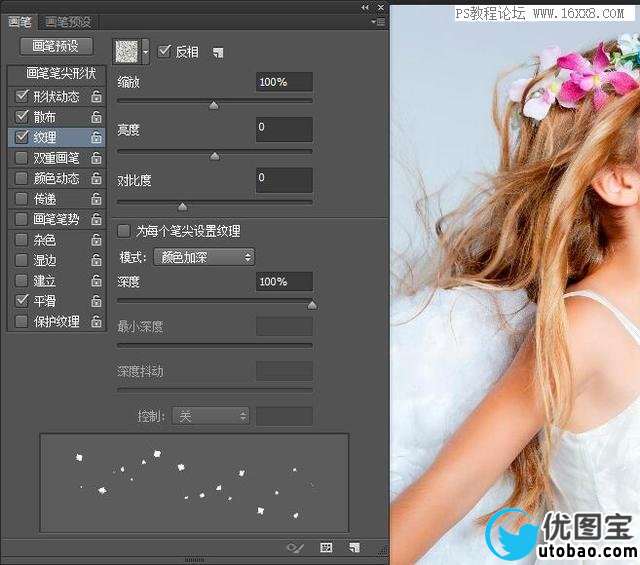
Task: Open the brush panel flyout menu icon
Action: (379, 22)
